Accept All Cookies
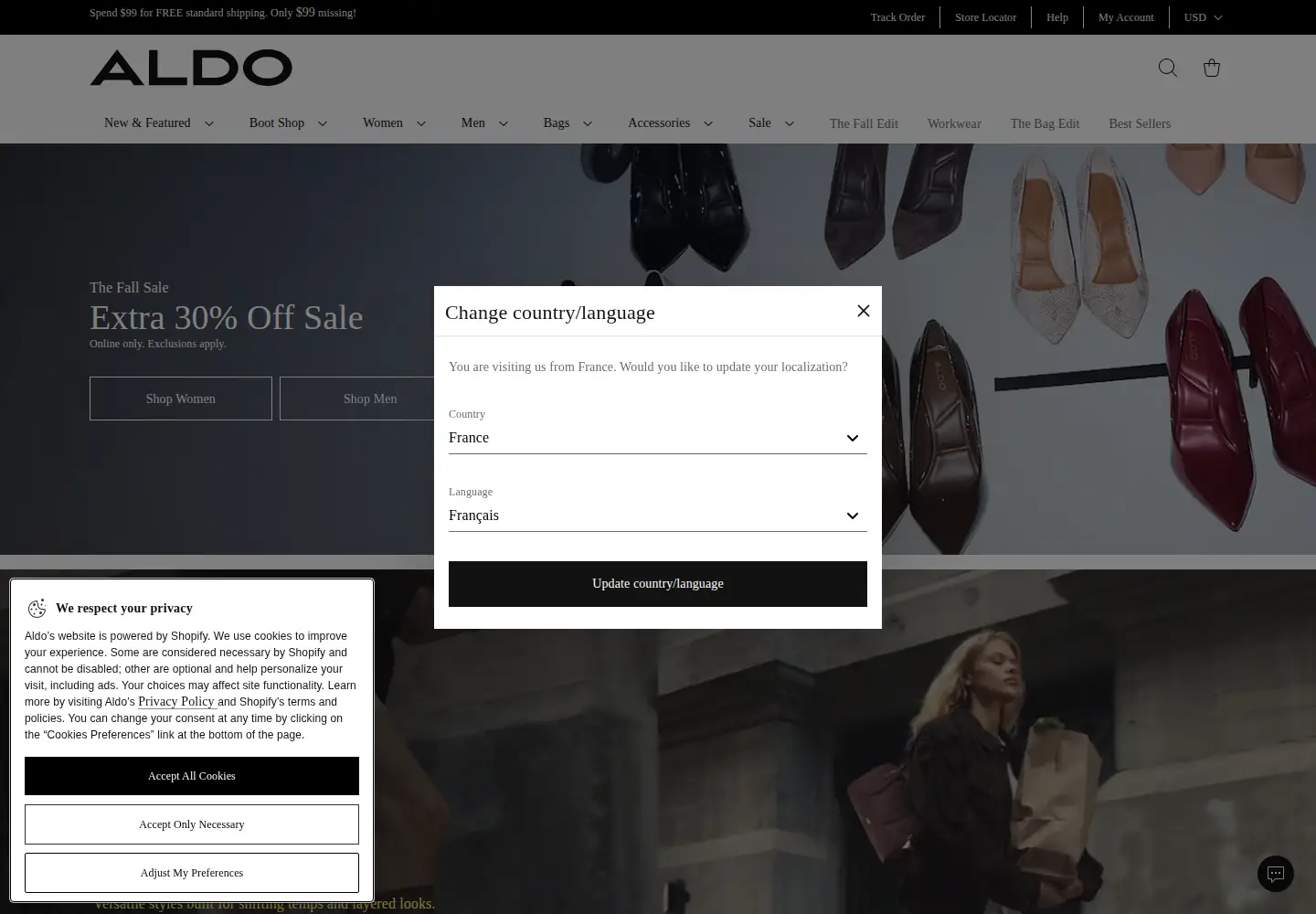Screen dimensions: 1316x914 pyautogui.click(x=192, y=776)
